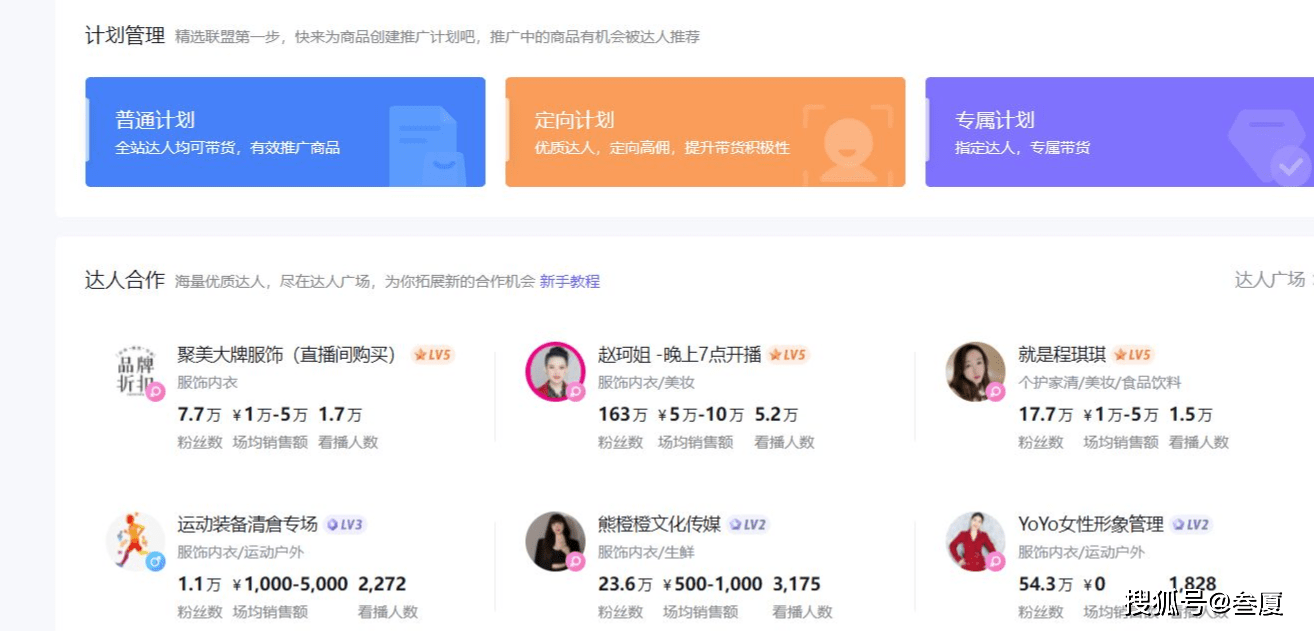Screen dimensions: 1314x631
Task: Open the 新手教程 tutorial link
Action: click(569, 282)
